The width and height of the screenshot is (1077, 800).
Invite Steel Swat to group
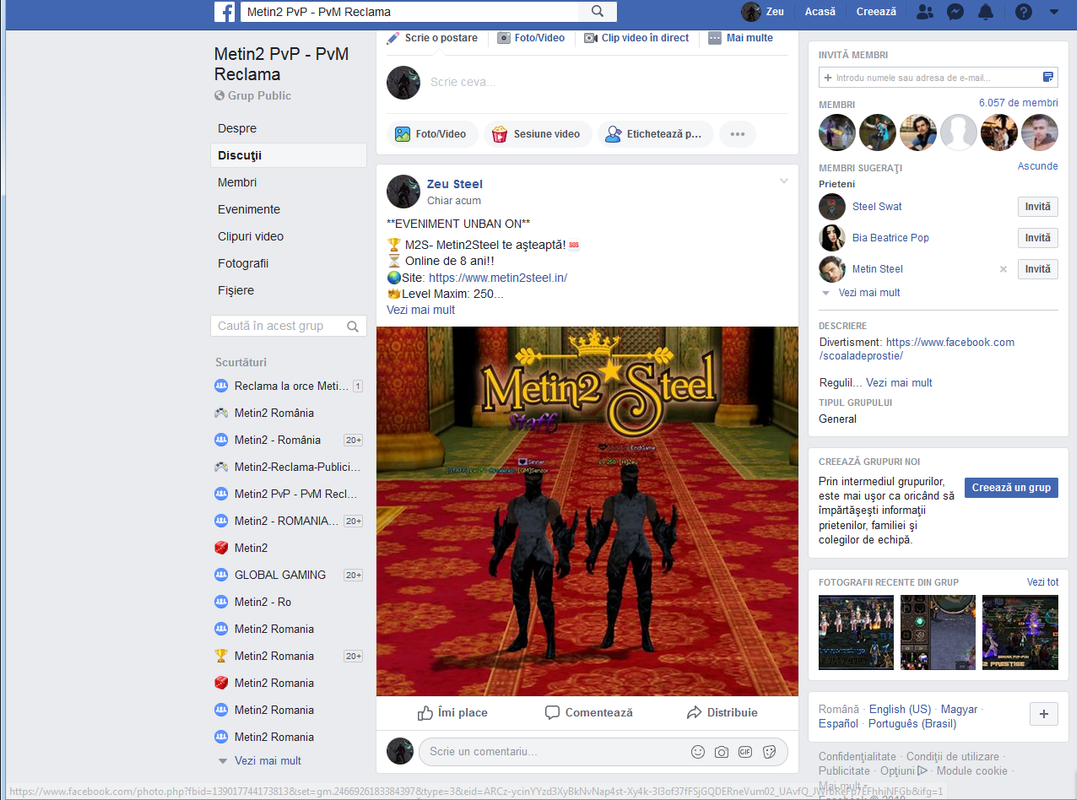1037,207
